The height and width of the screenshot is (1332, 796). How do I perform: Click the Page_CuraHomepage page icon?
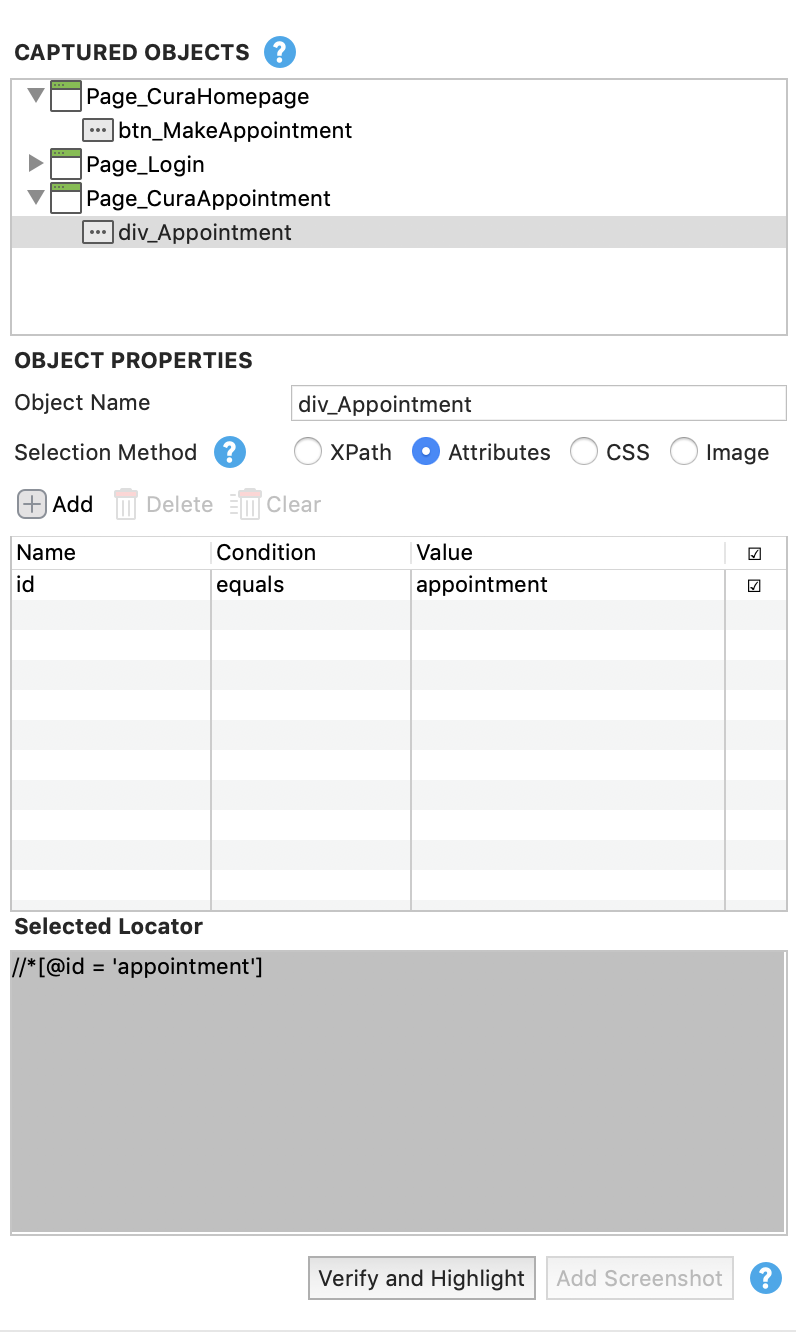tap(66, 97)
